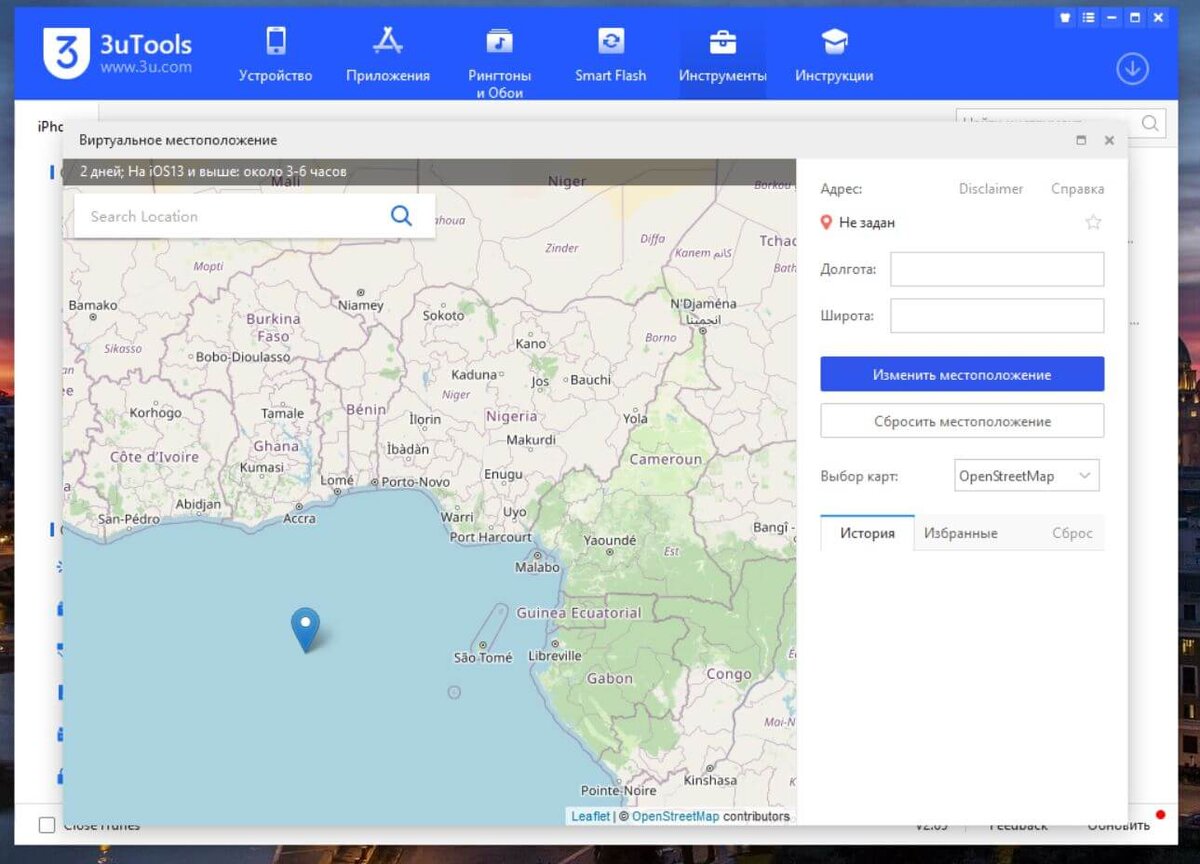1200x864 pixels.
Task: Enable the Close iTunes checkbox
Action: [x=46, y=824]
